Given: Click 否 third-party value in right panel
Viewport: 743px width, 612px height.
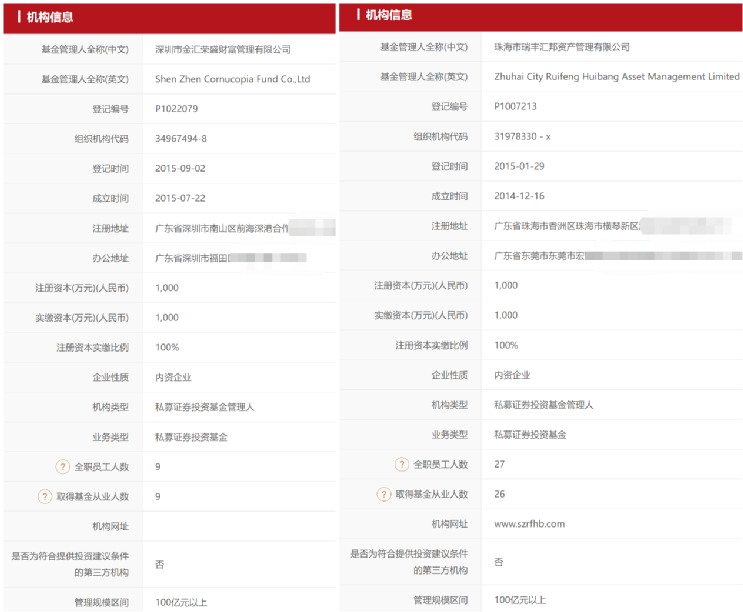Looking at the screenshot, I should coord(498,562).
